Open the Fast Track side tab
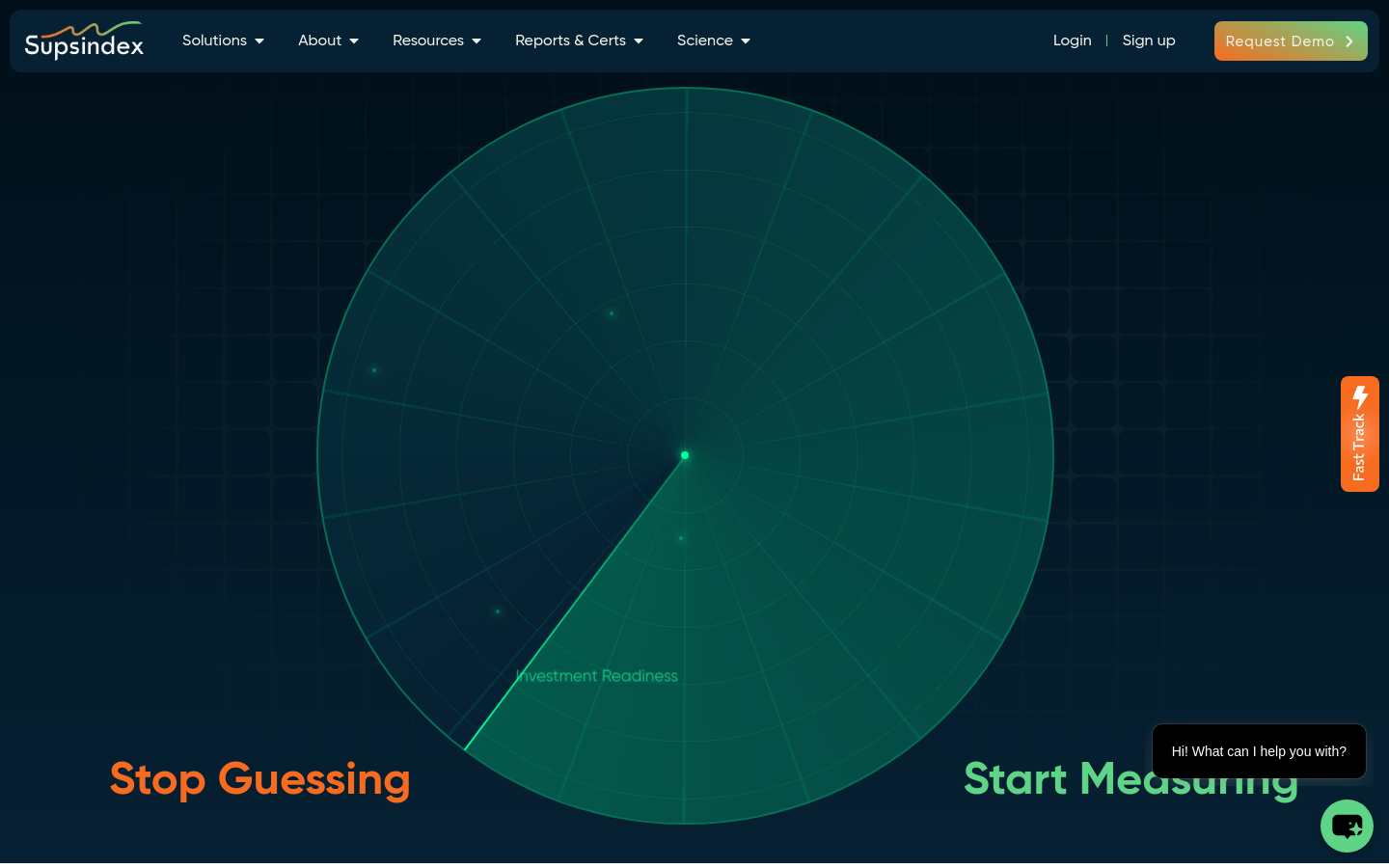The image size is (1389, 868). pos(1360,434)
